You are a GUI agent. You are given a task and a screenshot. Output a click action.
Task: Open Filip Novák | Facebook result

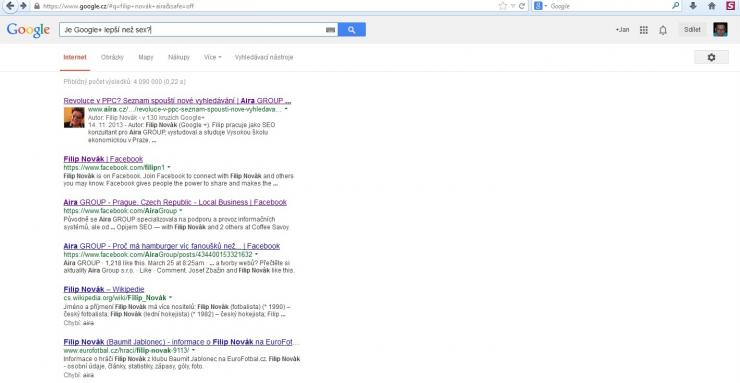point(103,159)
